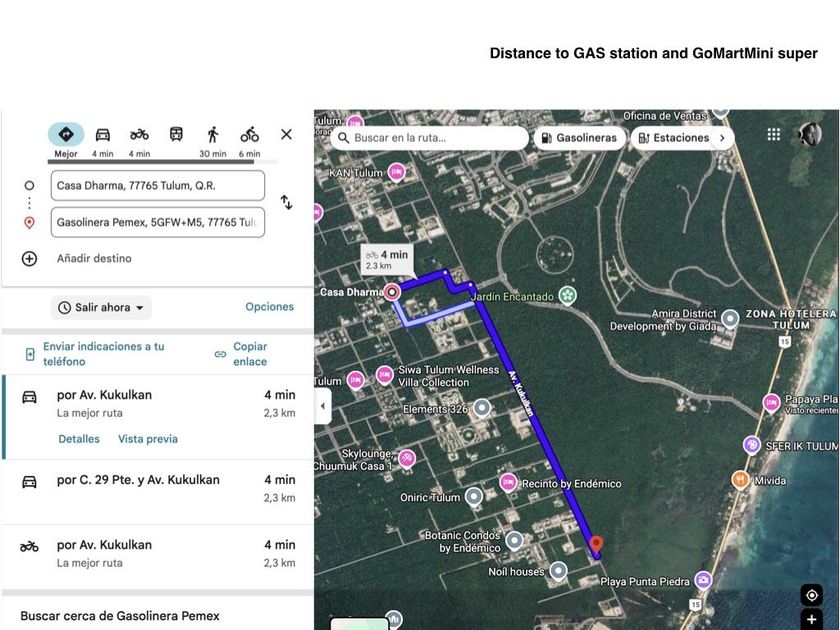Click the Playa Punta Piedra camera marker
840x630 pixels.
click(x=703, y=580)
